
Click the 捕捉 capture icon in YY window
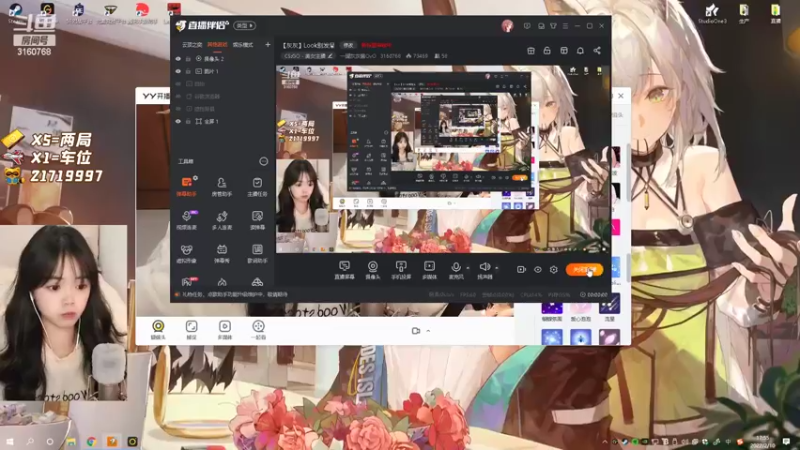pyautogui.click(x=191, y=330)
